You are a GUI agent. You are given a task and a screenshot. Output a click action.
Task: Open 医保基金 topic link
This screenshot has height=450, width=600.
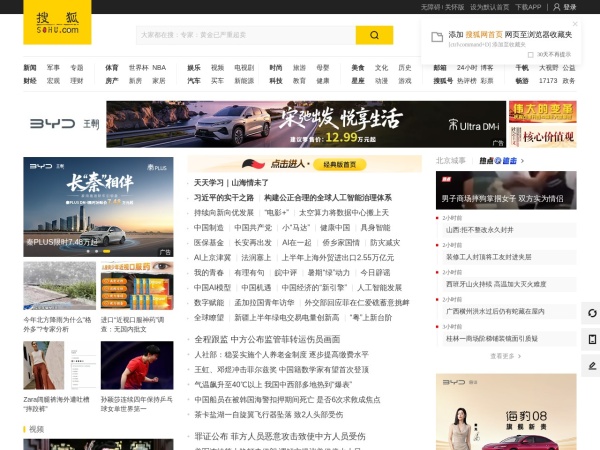209,243
